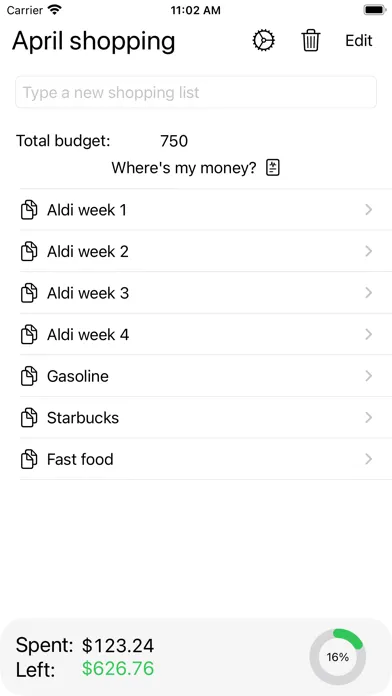This screenshot has height=696, width=392.
Task: Expand Starbucks list via its chevron
Action: point(368,418)
